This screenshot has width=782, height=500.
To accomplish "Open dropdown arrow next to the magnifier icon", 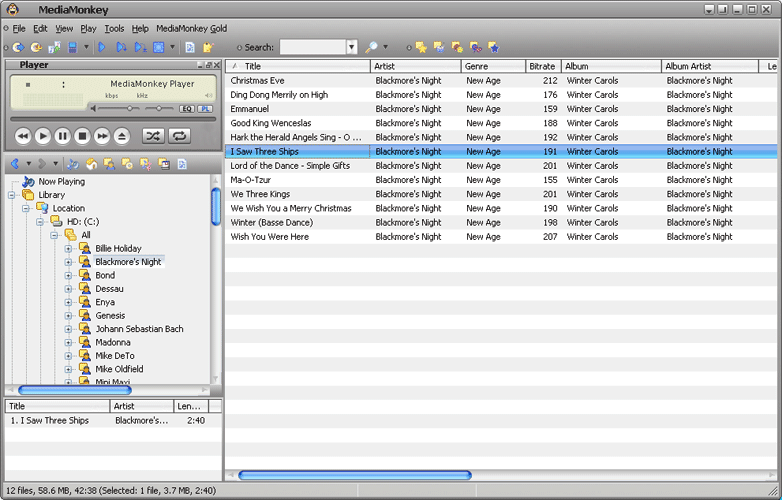I will [x=385, y=47].
